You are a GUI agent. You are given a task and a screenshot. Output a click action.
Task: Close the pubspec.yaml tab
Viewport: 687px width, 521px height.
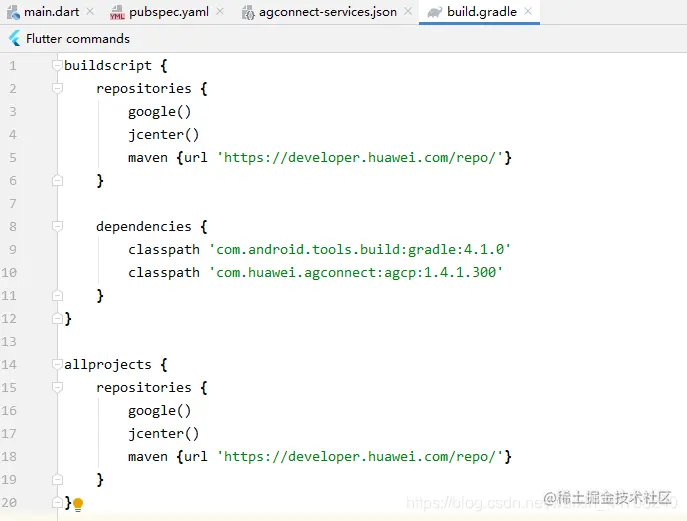(220, 11)
